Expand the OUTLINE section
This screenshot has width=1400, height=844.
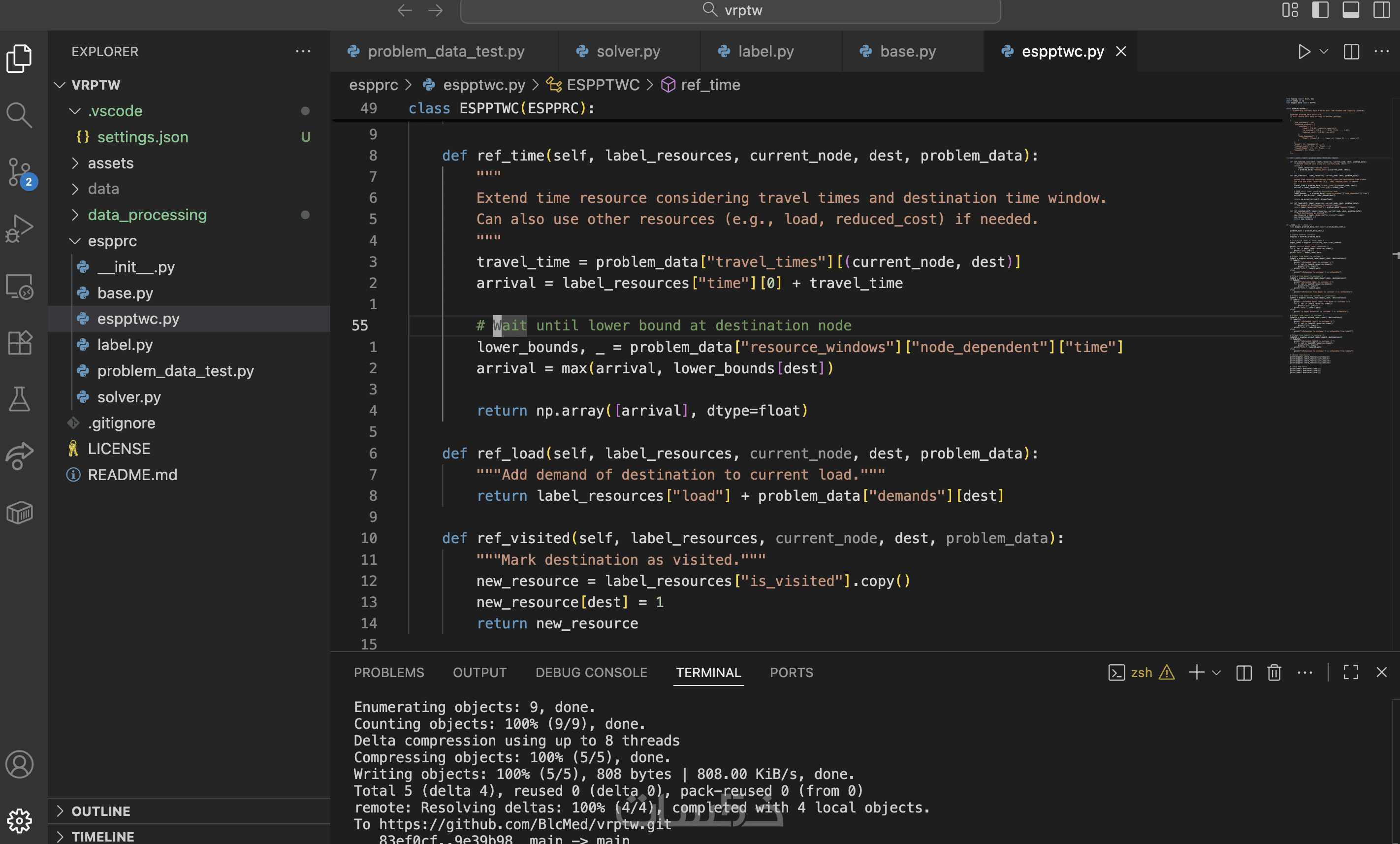click(x=100, y=811)
